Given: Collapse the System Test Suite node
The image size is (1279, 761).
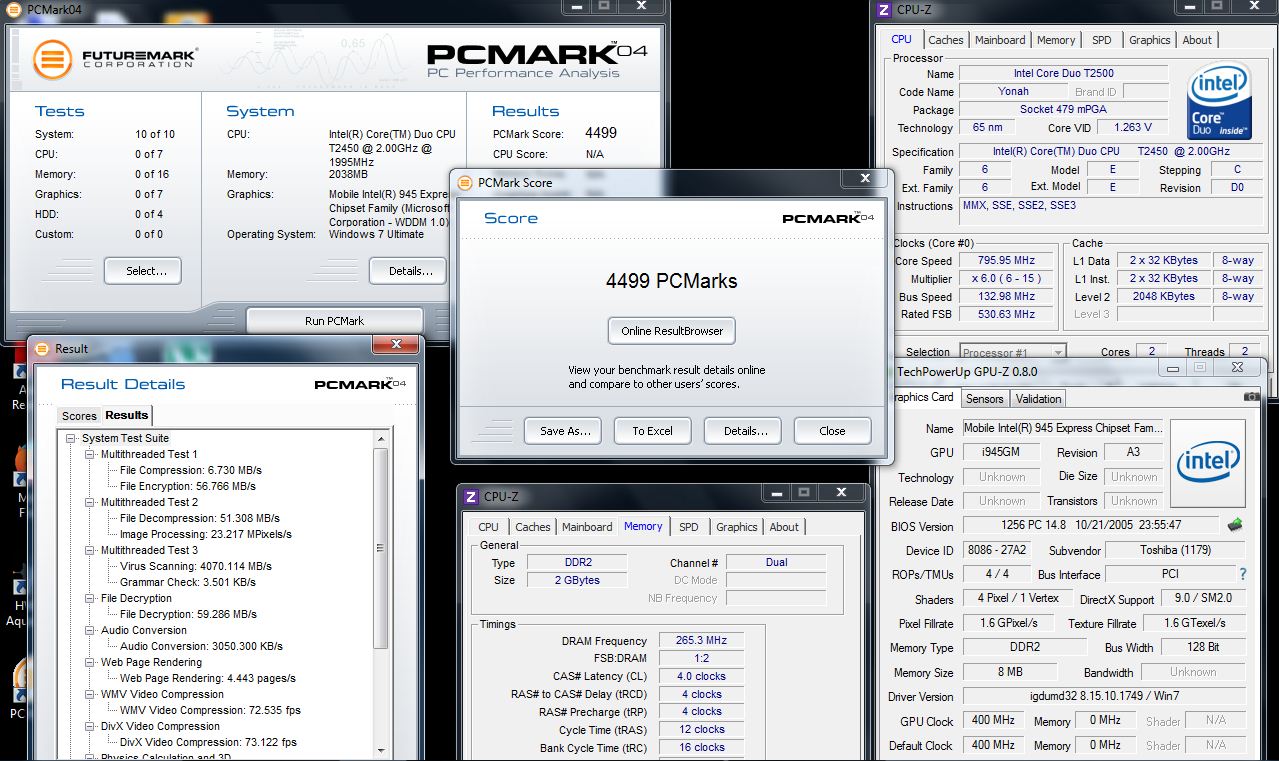Looking at the screenshot, I should (72, 438).
